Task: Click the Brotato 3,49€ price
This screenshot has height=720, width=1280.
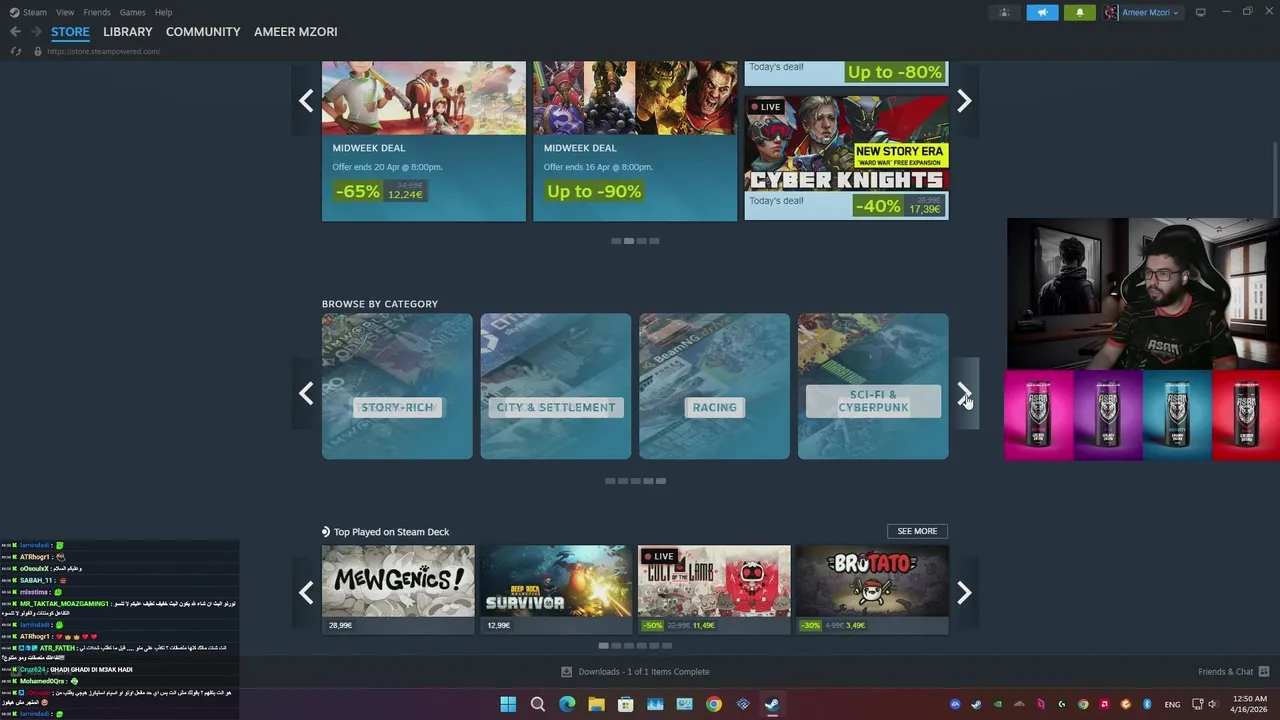Action: 856,625
